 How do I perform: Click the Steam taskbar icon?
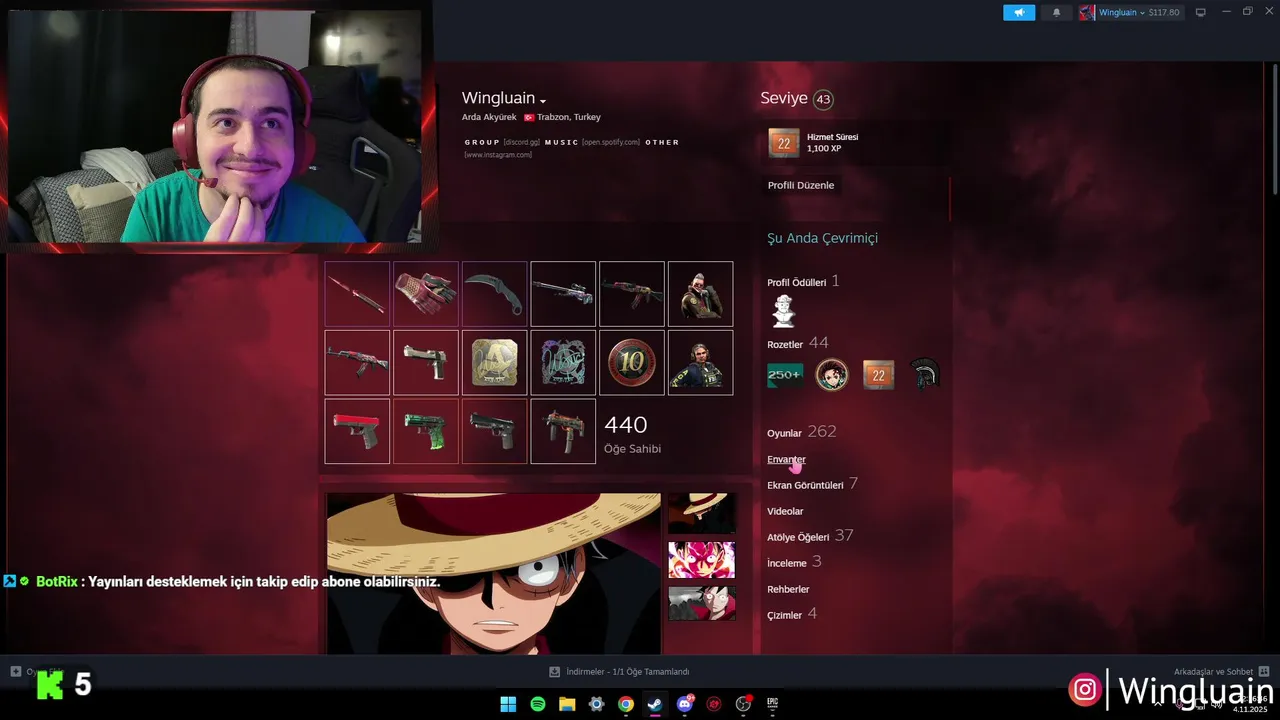coord(655,704)
